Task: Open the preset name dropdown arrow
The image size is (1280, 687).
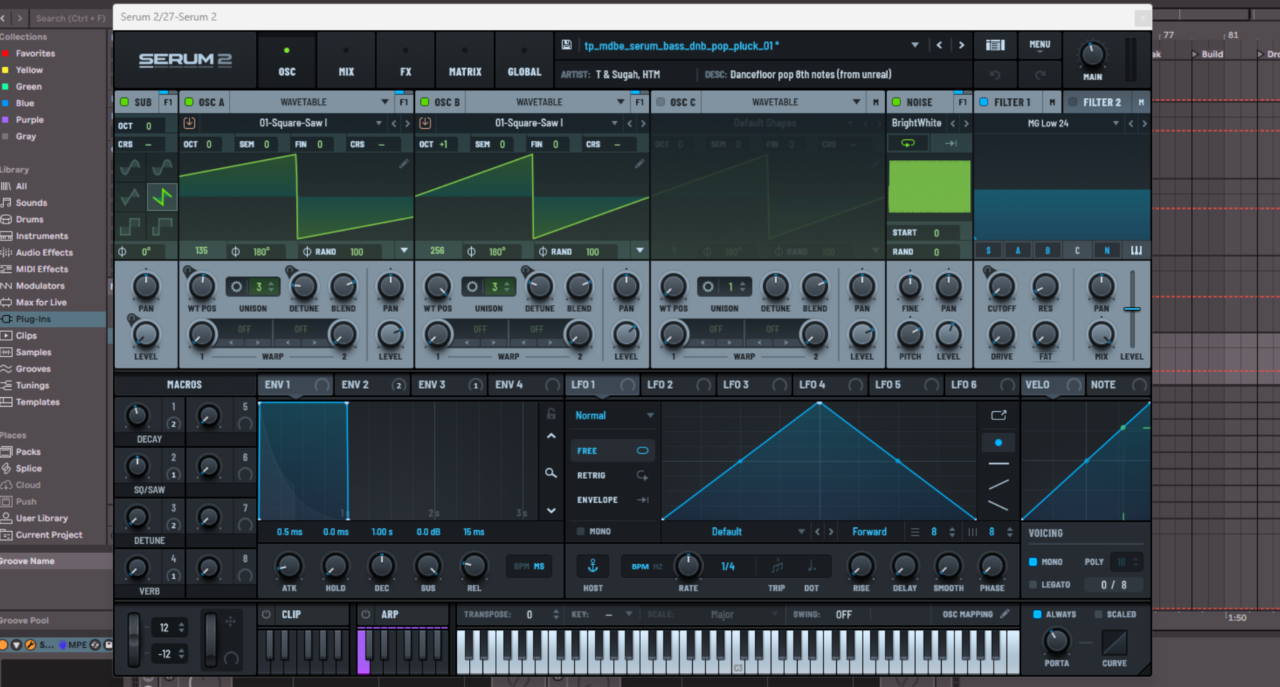Action: (x=914, y=45)
